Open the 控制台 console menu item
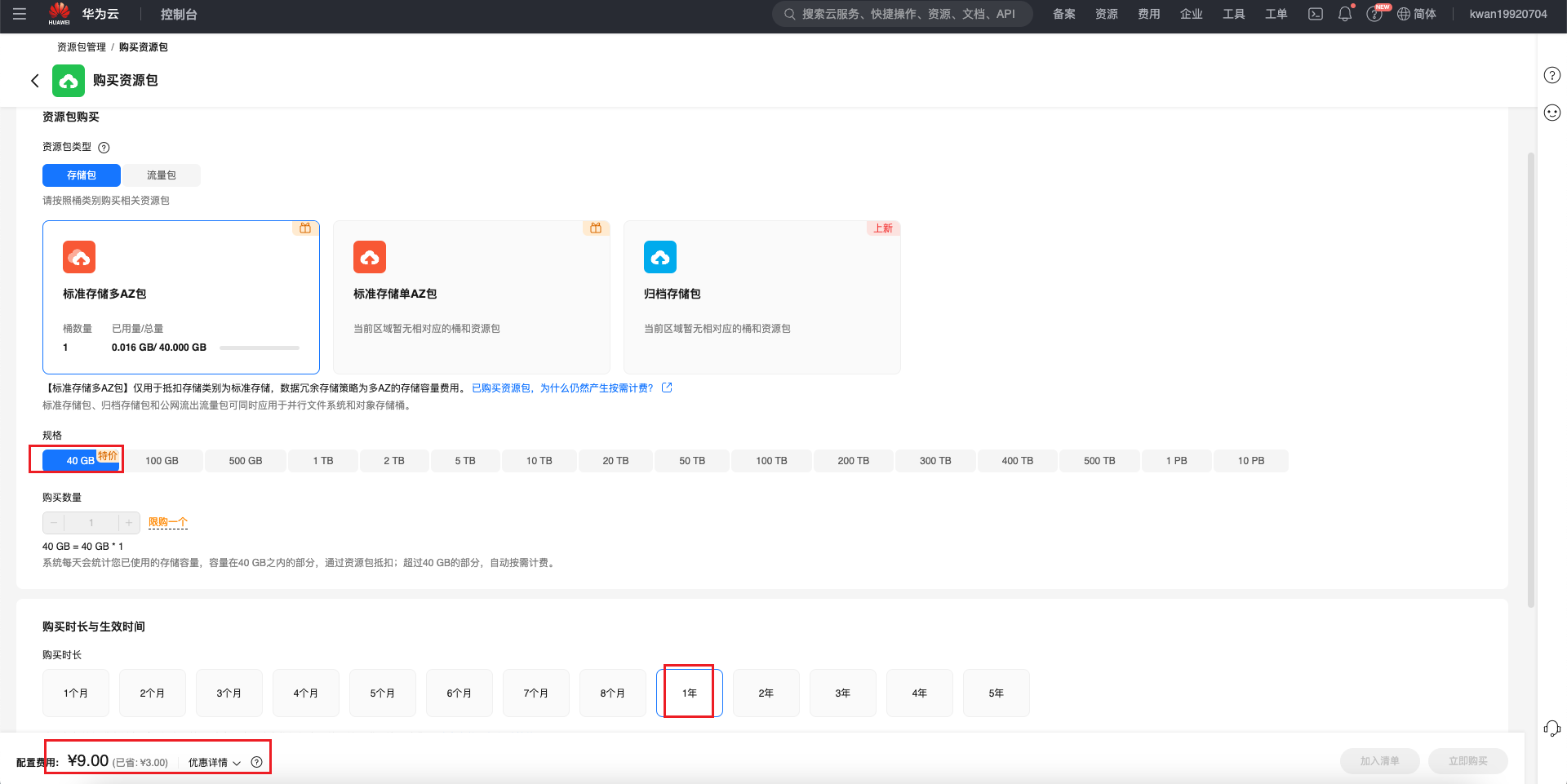Screen dimensions: 1567x784 (179, 14)
